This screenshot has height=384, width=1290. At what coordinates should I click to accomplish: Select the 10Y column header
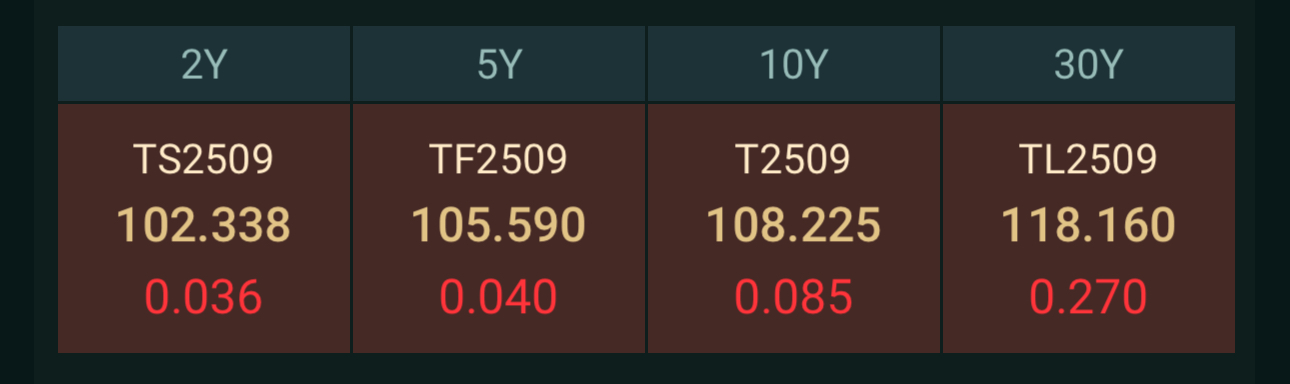pos(794,64)
